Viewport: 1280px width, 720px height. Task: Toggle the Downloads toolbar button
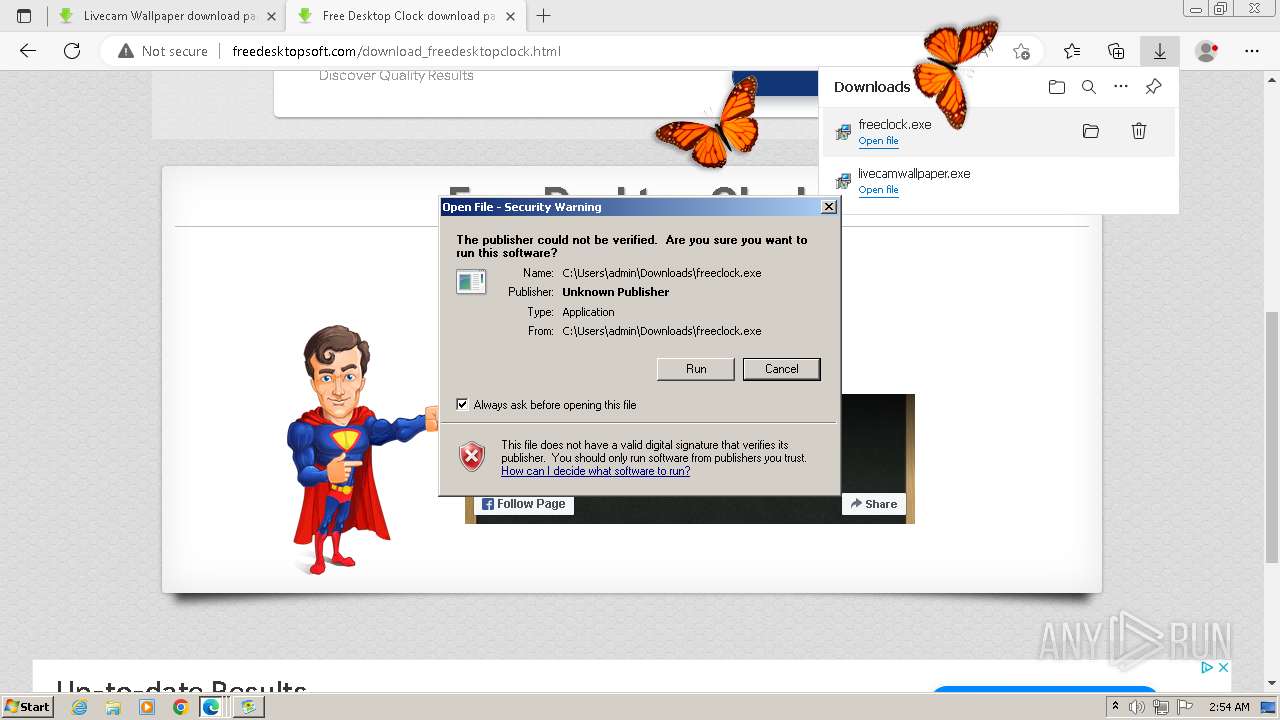point(1160,51)
